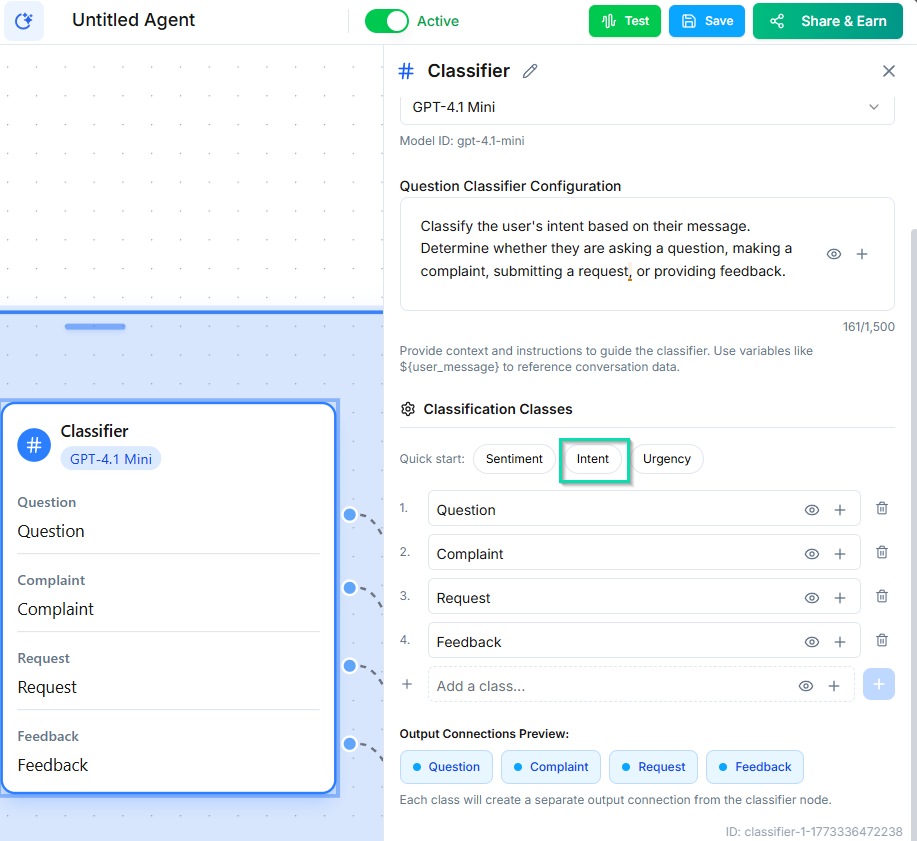Select the Urgency quick start option
Screen dimensions: 917x841
click(667, 459)
